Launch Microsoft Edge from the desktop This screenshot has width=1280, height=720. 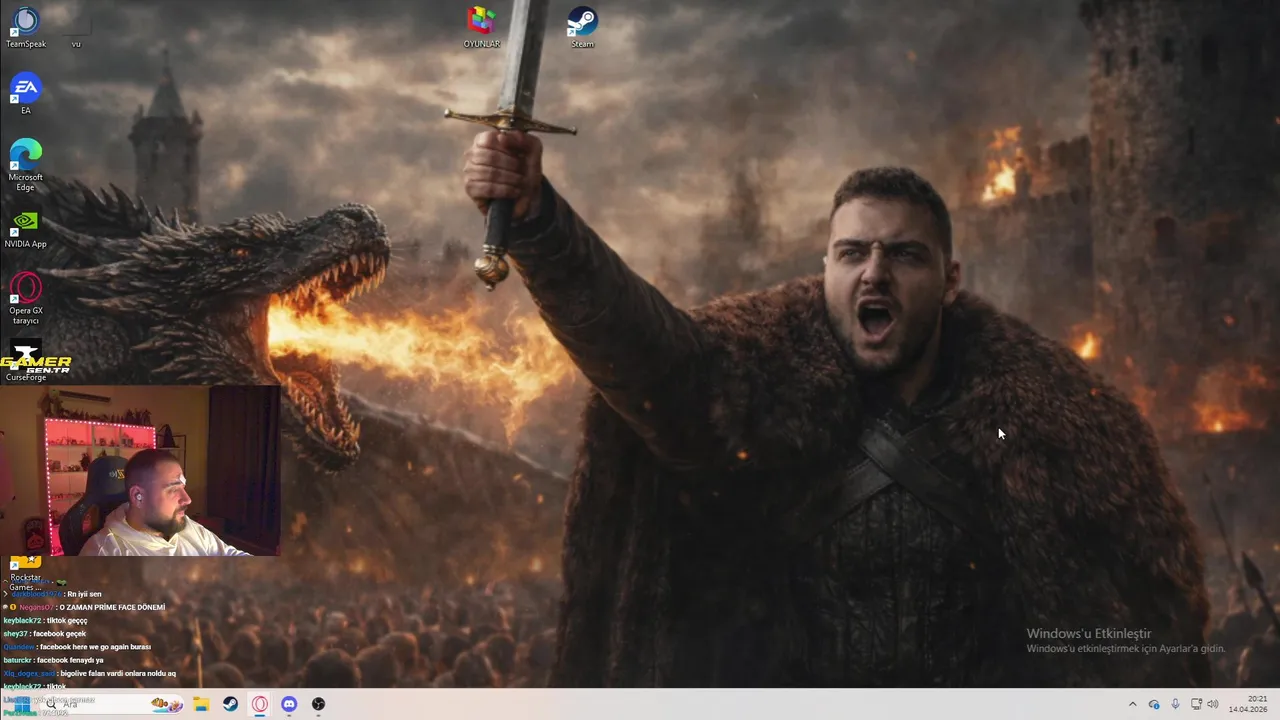[25, 165]
